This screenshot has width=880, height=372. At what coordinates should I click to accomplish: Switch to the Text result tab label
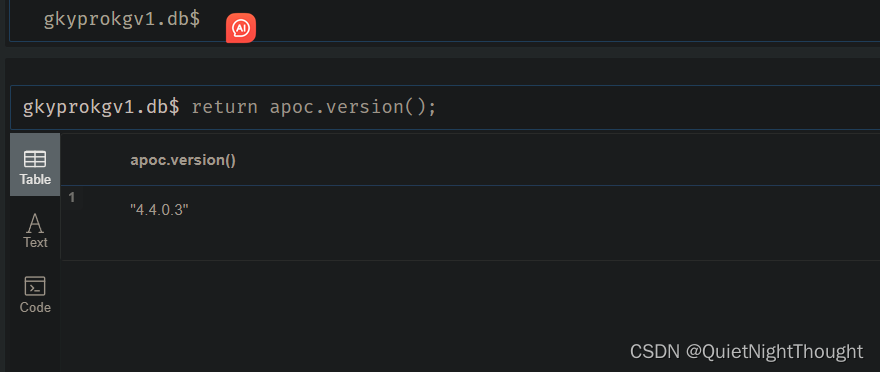click(35, 242)
